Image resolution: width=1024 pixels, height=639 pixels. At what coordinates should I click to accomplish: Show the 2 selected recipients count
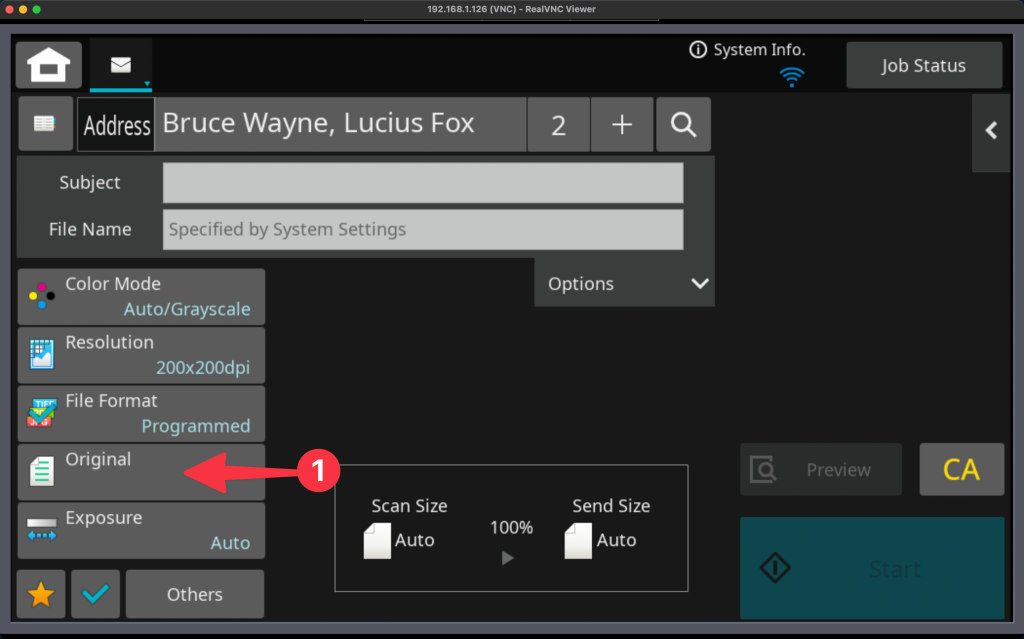[x=558, y=125]
